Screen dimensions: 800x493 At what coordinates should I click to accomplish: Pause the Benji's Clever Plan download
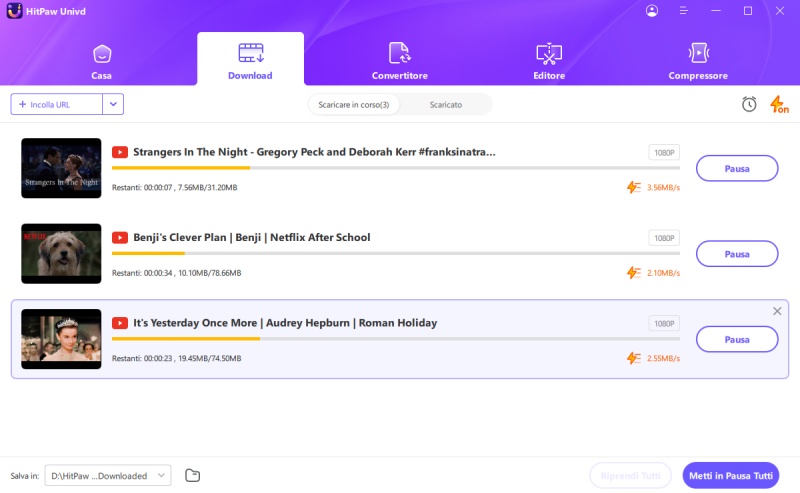click(737, 254)
